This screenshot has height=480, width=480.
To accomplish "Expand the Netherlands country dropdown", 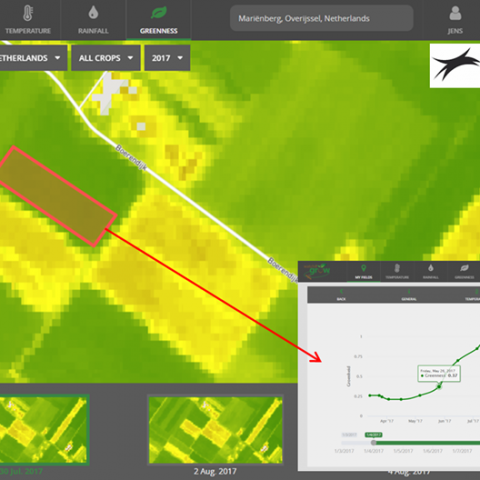I will tap(31, 58).
